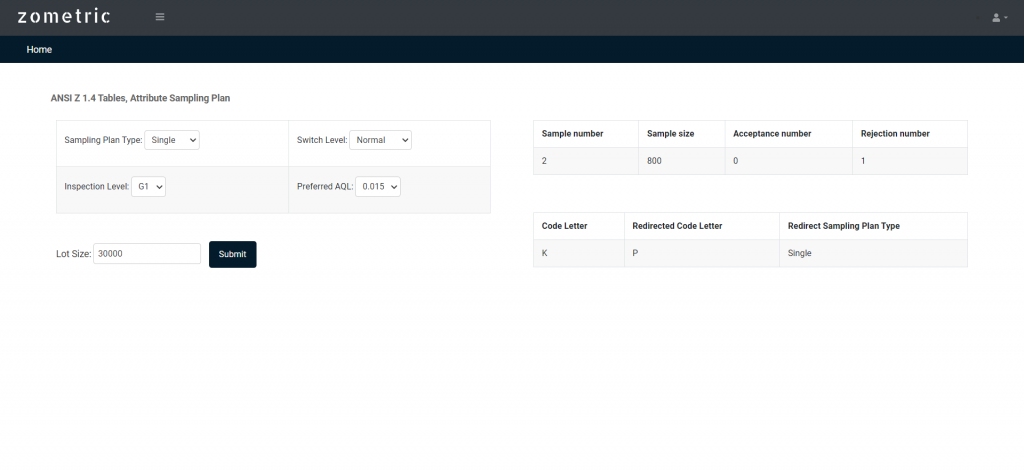1024x470 pixels.
Task: Click the sample size value 800
Action: coord(654,161)
